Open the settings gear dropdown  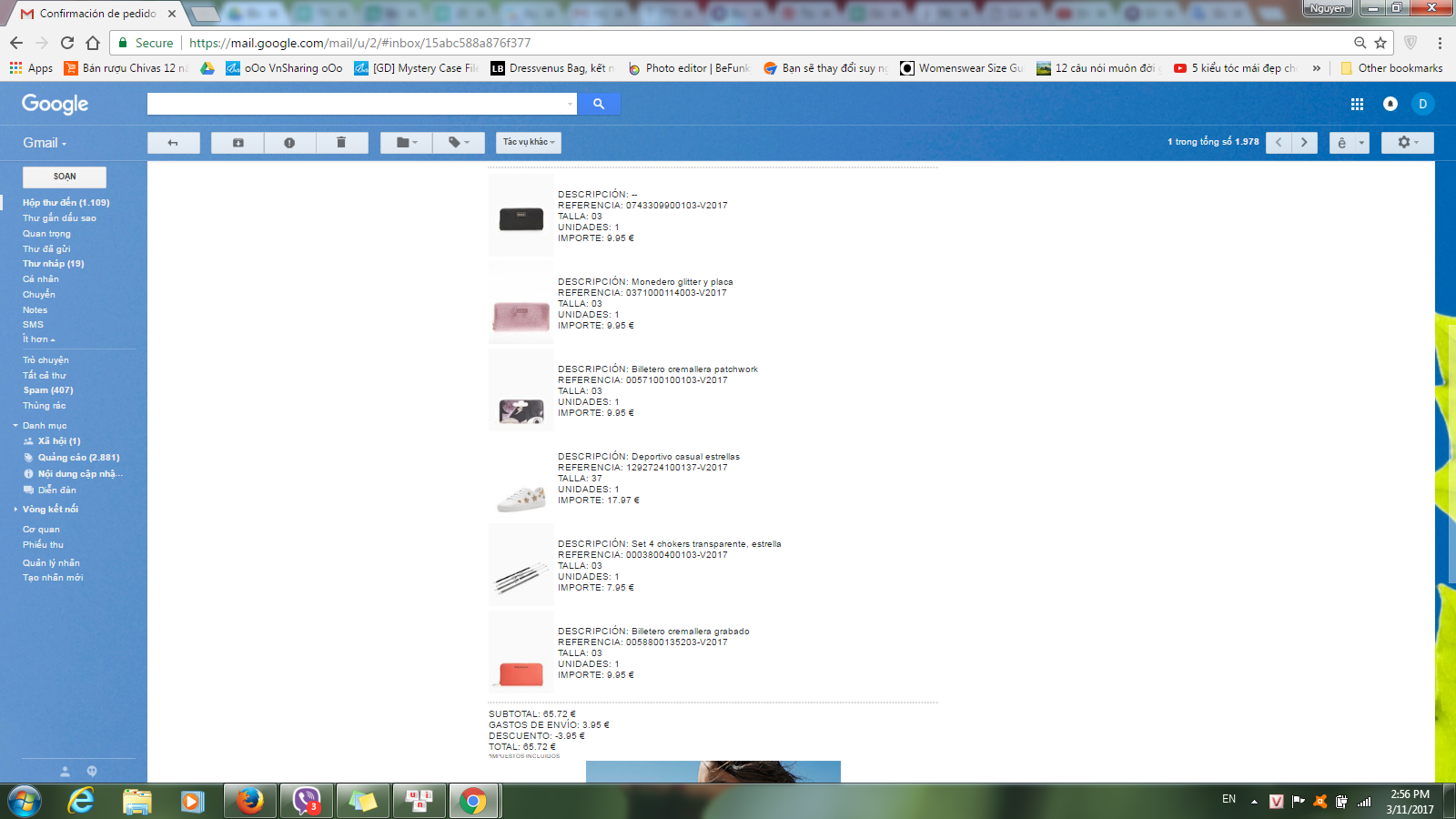click(x=1407, y=143)
